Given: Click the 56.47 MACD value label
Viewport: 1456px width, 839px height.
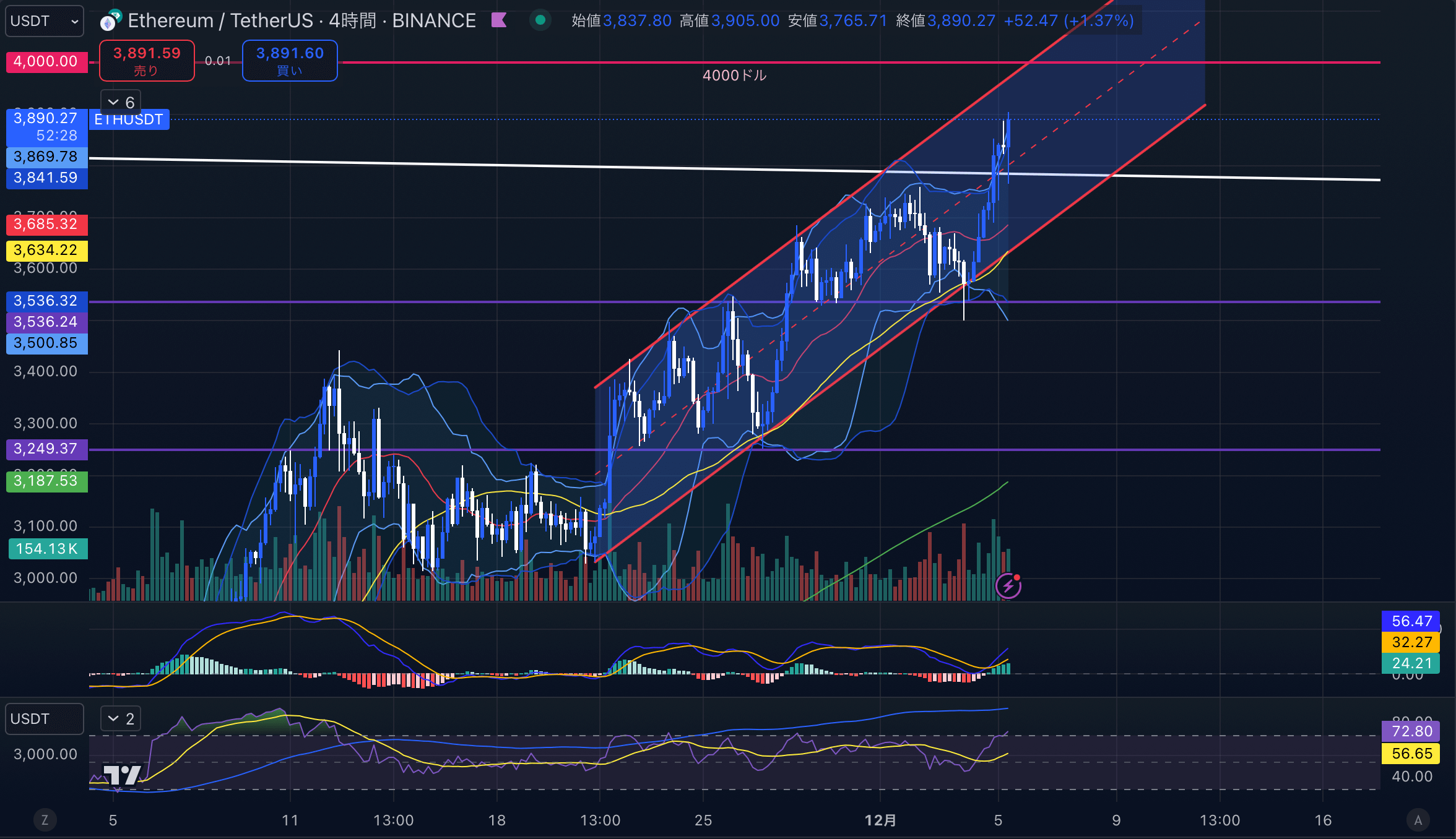Looking at the screenshot, I should click(x=1411, y=621).
